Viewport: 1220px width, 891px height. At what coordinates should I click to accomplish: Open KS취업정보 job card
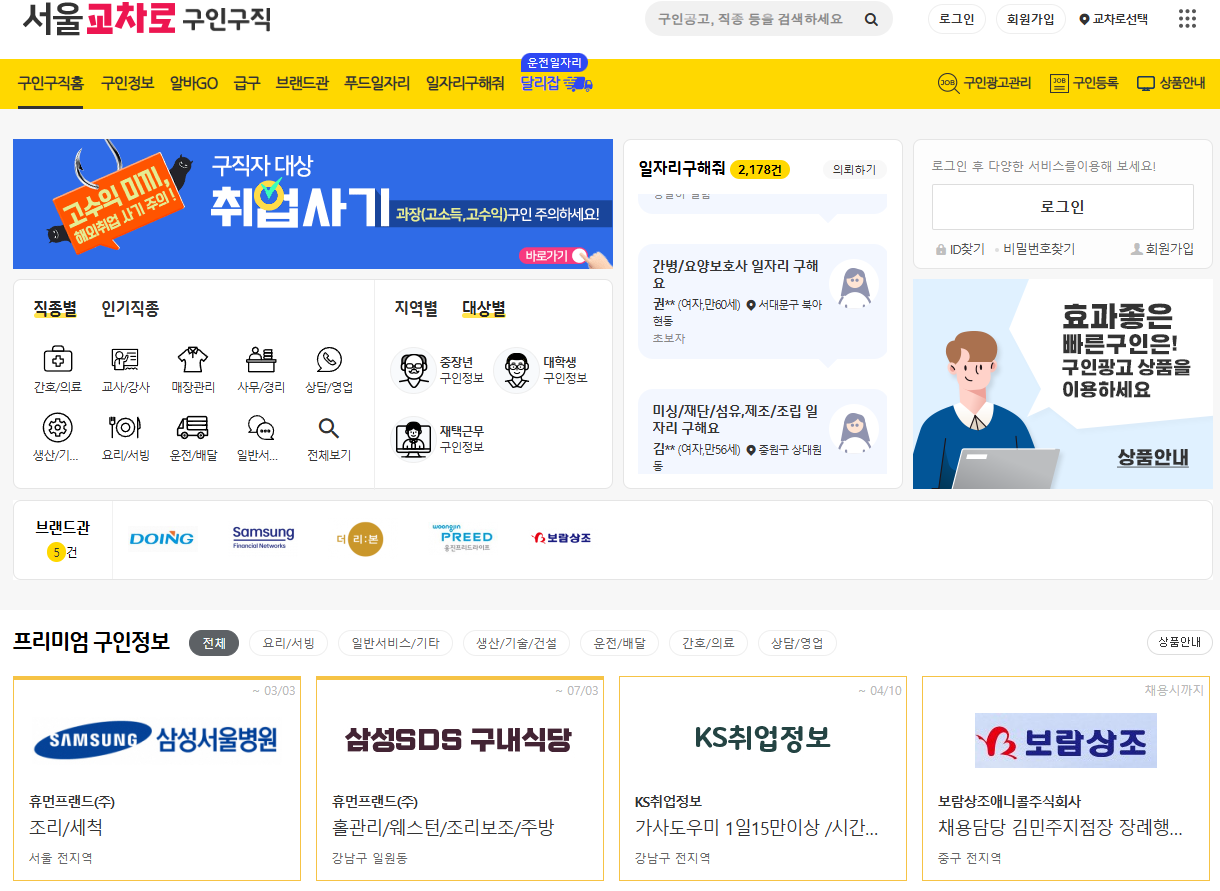point(763,778)
